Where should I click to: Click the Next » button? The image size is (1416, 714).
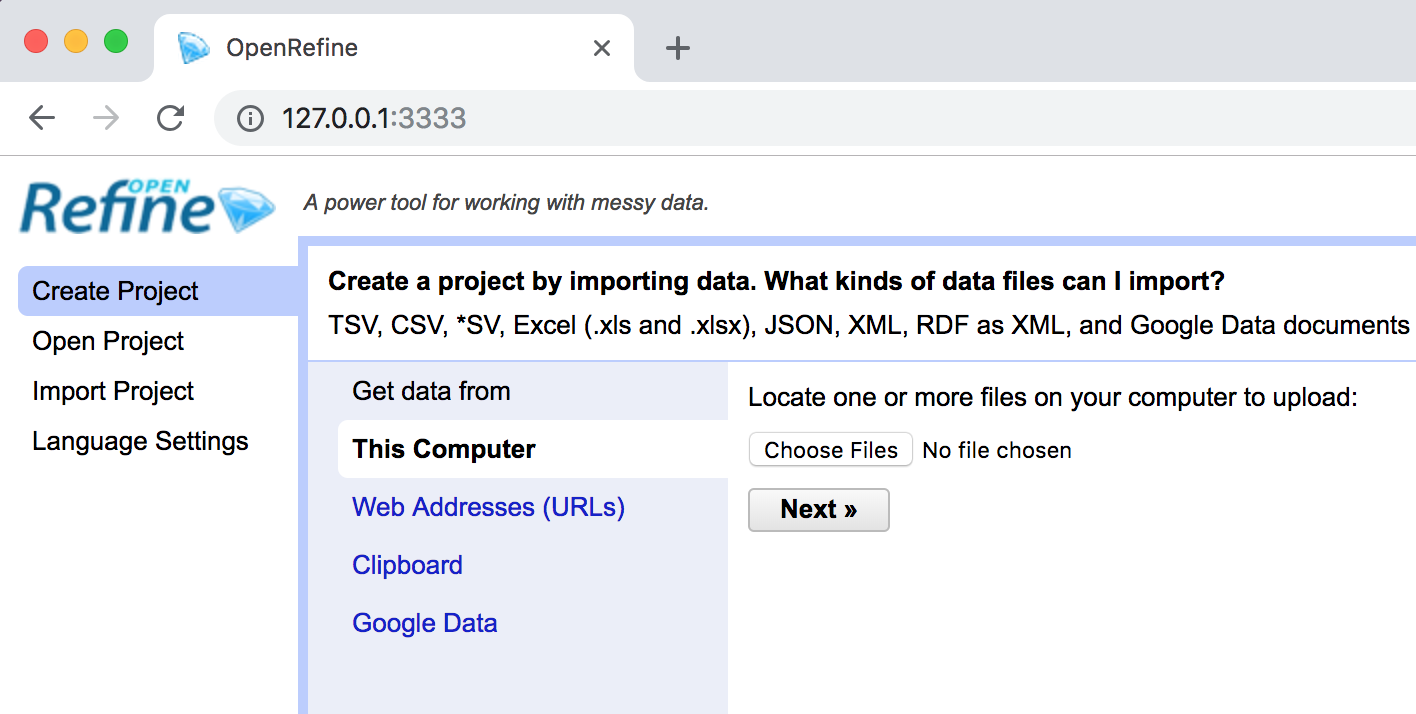pyautogui.click(x=819, y=509)
